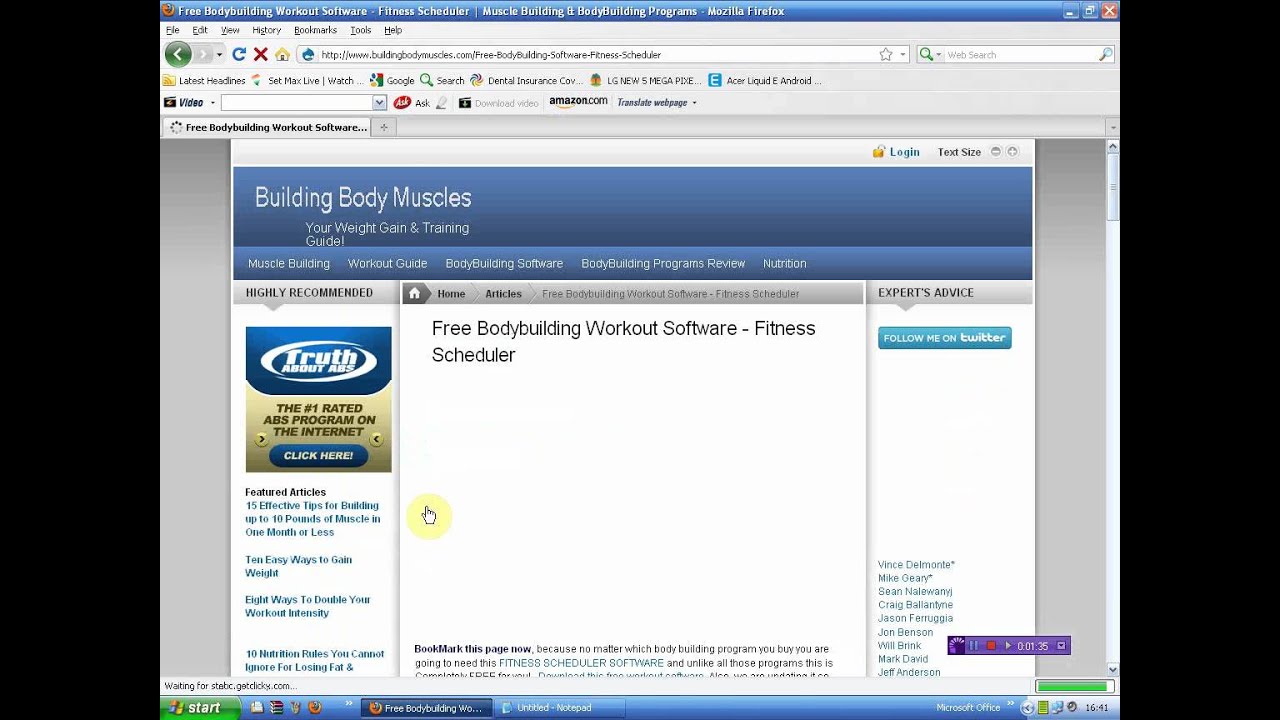
Task: Open the address bar URL history dropdown
Action: (x=902, y=54)
